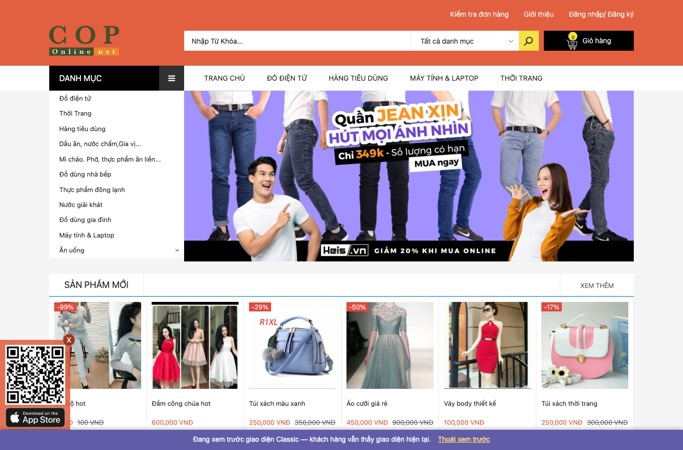The height and width of the screenshot is (450, 683).
Task: Open the shopping cart icon
Action: (572, 41)
